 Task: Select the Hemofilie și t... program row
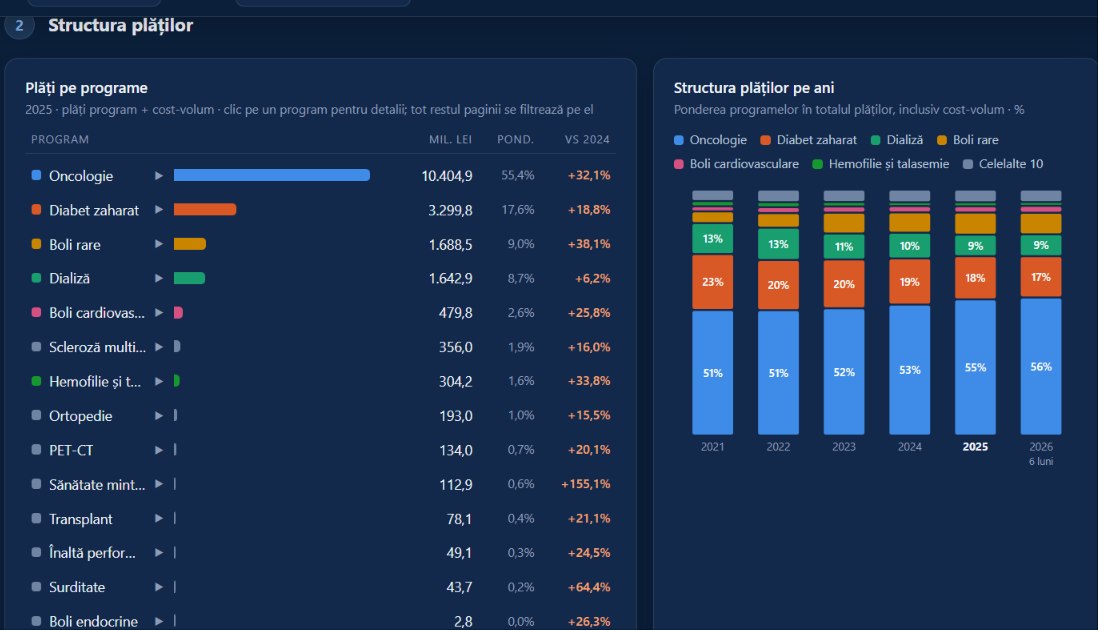tap(321, 382)
